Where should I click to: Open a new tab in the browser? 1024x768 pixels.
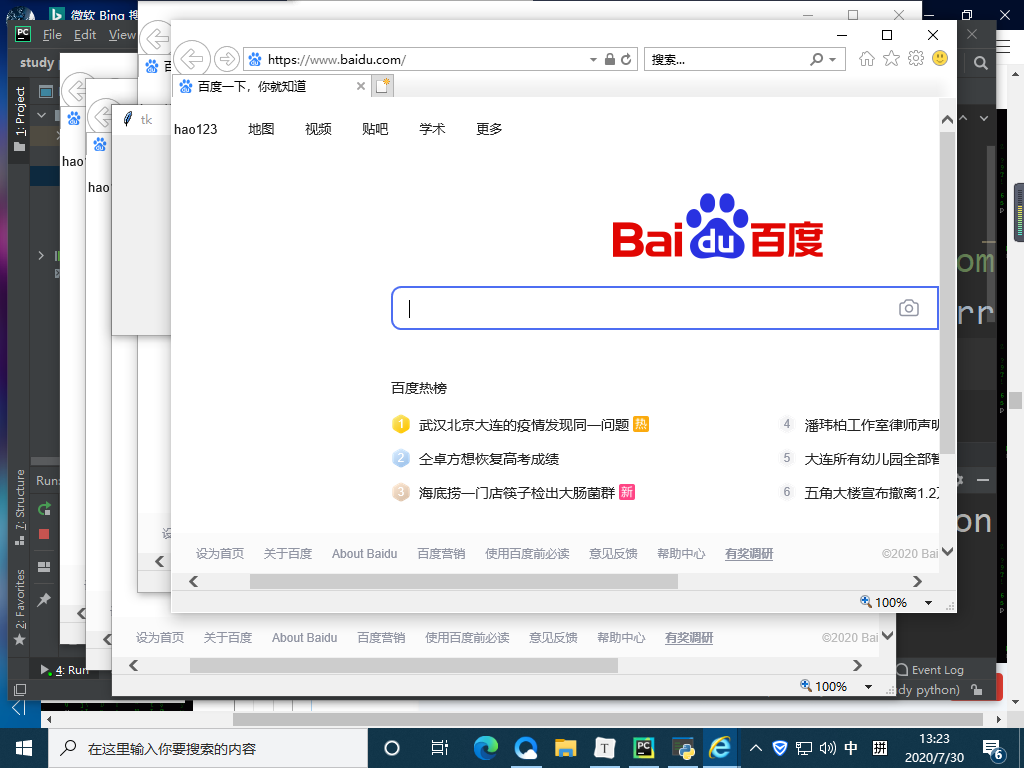pos(382,86)
